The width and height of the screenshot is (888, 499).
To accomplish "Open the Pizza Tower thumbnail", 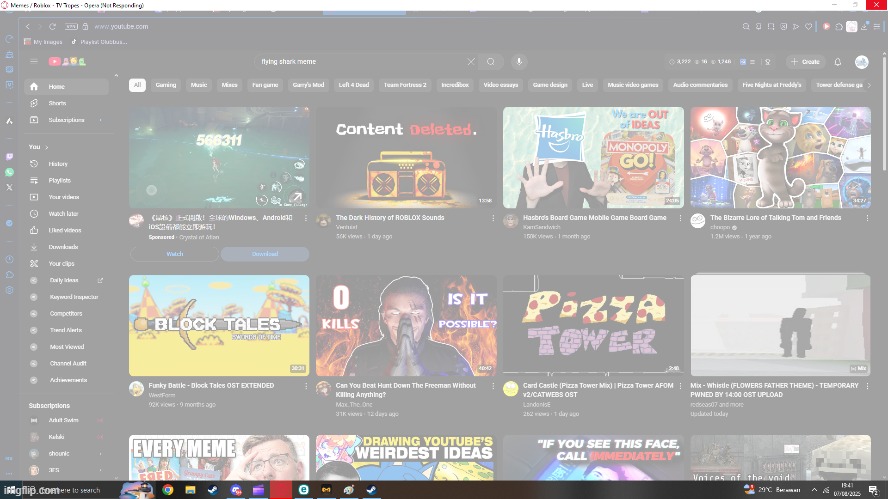I will [593, 325].
